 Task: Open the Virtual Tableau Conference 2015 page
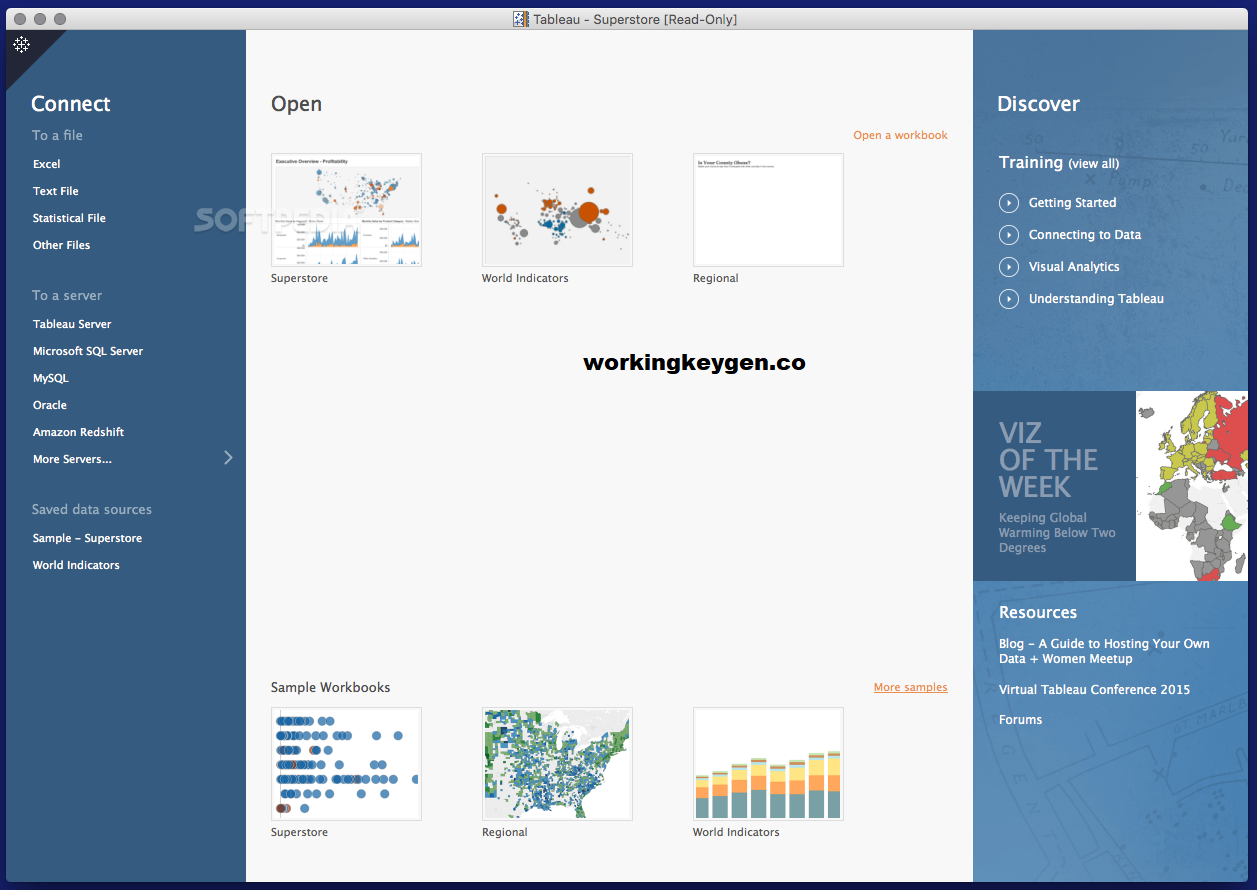tap(1094, 689)
